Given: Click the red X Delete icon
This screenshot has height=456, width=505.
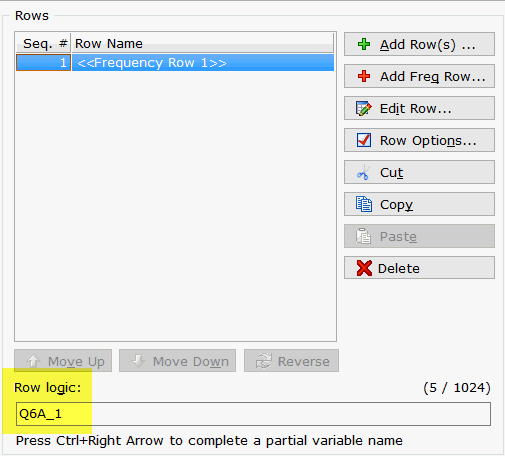Looking at the screenshot, I should click(x=364, y=268).
